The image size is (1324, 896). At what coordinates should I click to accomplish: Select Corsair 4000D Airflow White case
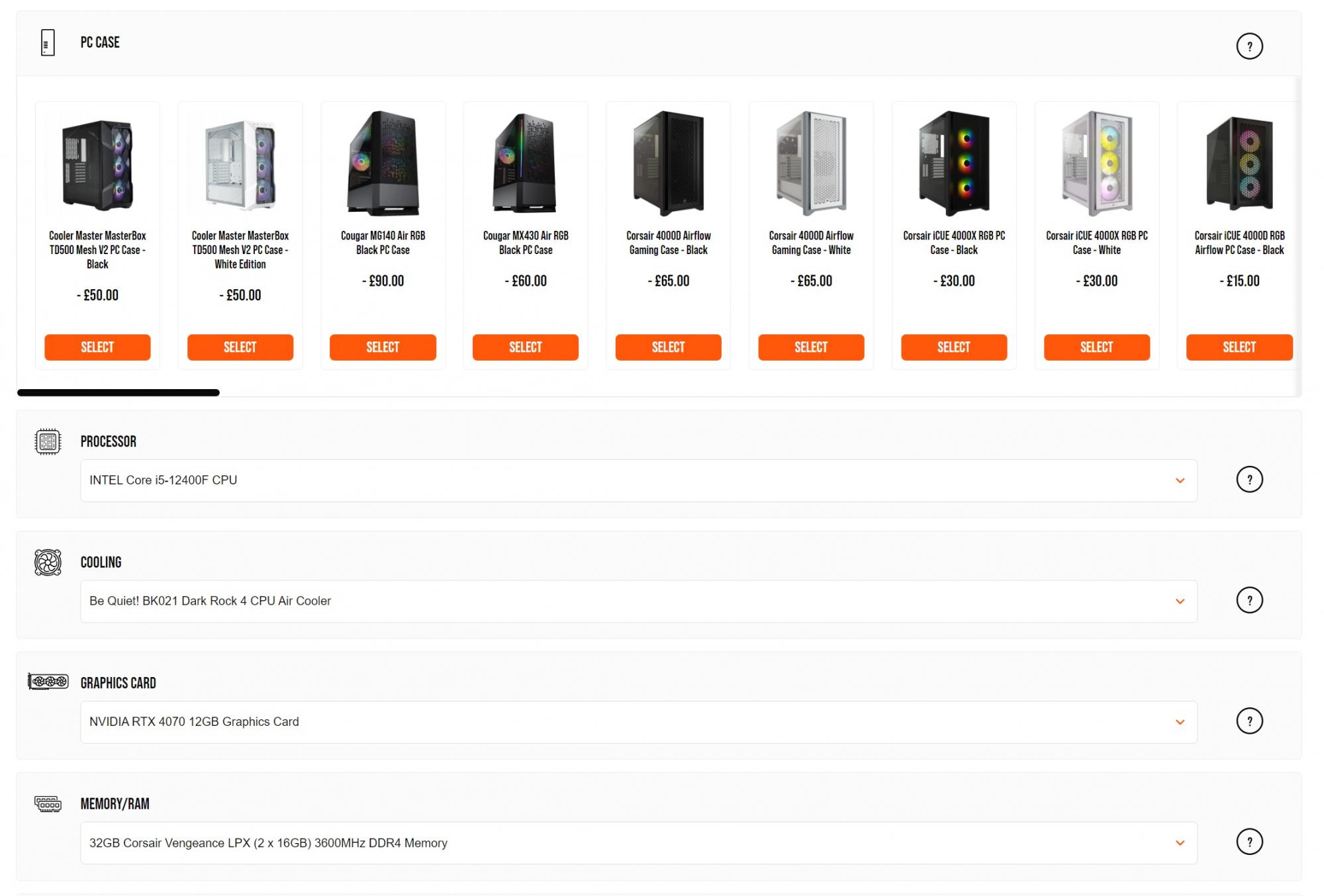[x=811, y=347]
